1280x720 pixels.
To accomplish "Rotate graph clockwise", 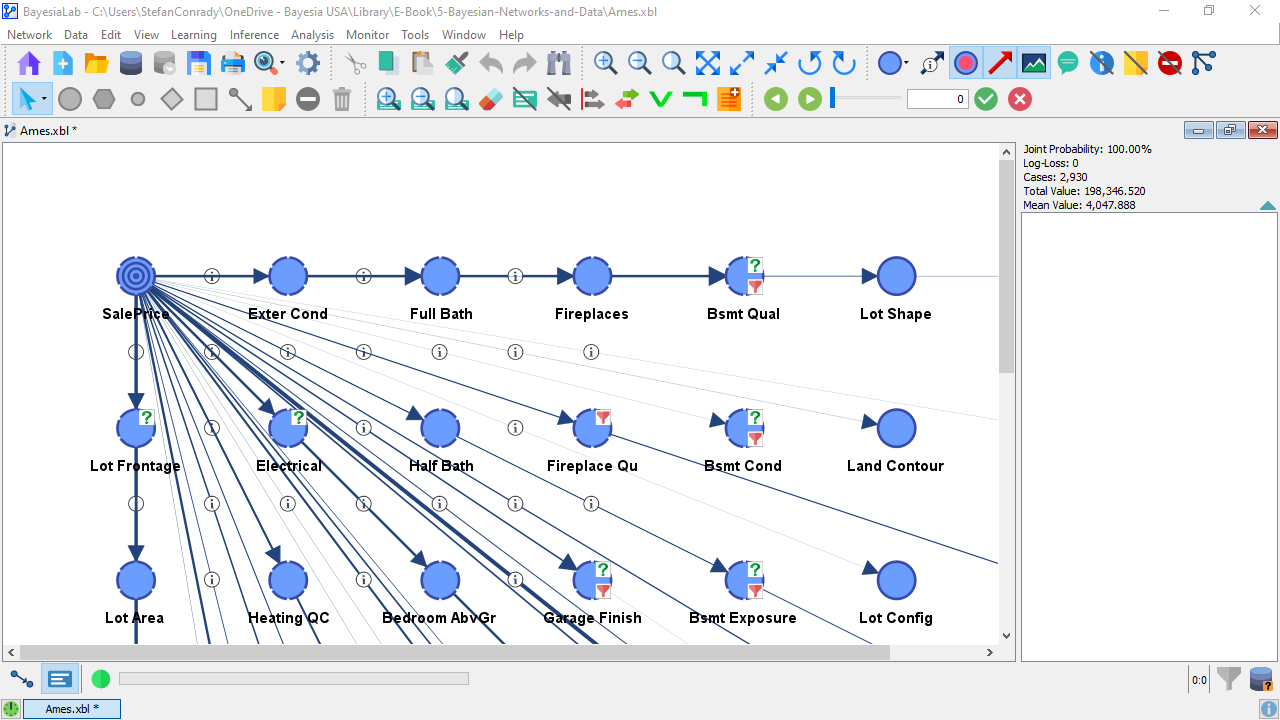I will coord(844,64).
